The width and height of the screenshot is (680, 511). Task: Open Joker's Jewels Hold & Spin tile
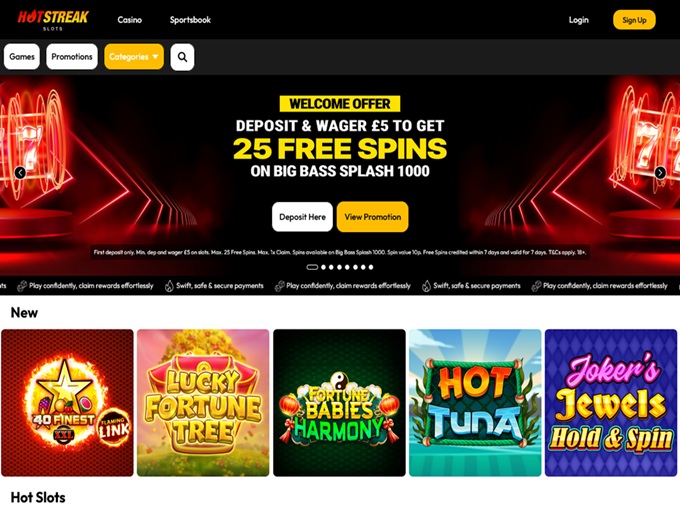tap(611, 403)
